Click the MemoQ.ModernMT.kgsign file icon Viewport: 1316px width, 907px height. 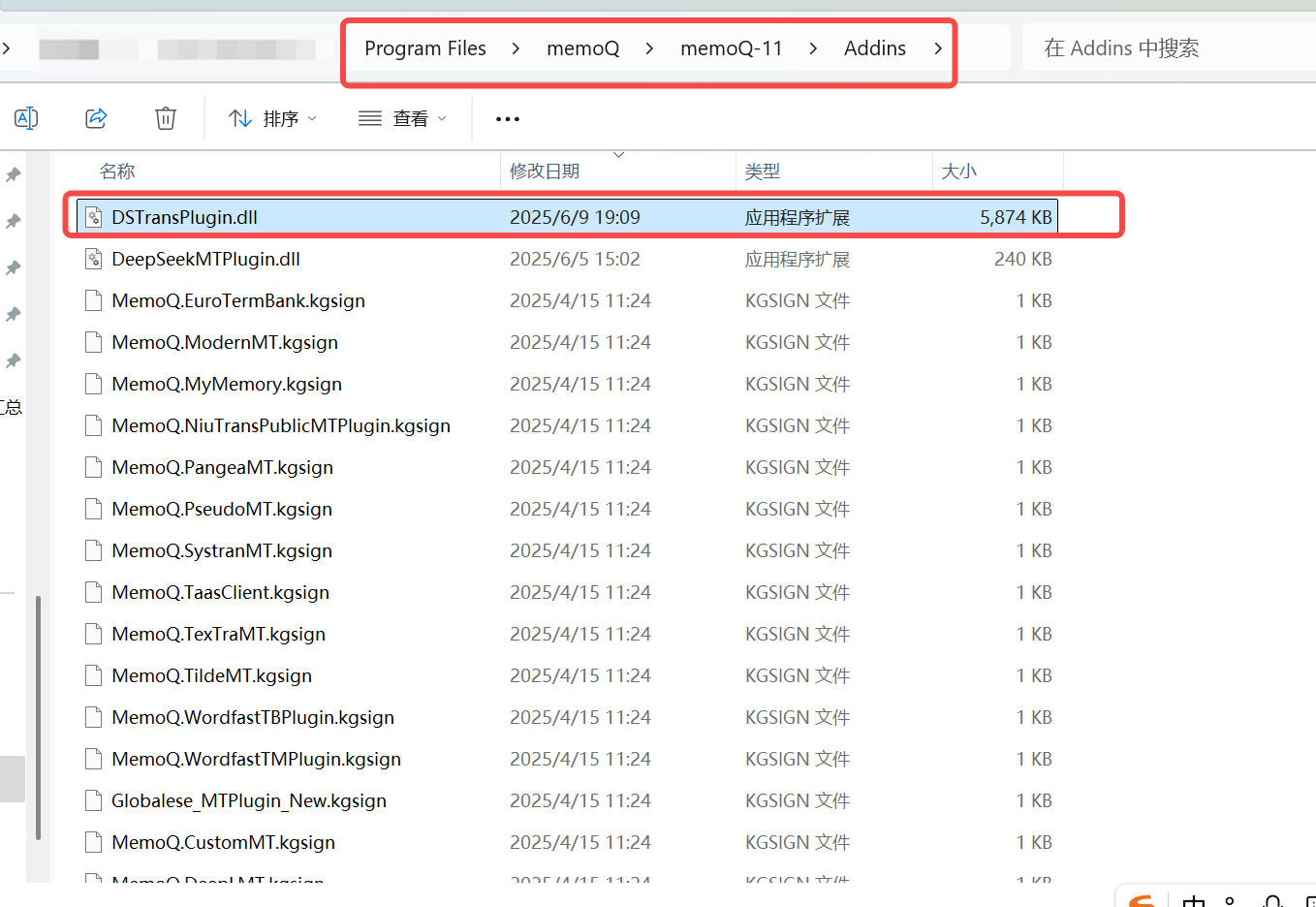[x=93, y=342]
